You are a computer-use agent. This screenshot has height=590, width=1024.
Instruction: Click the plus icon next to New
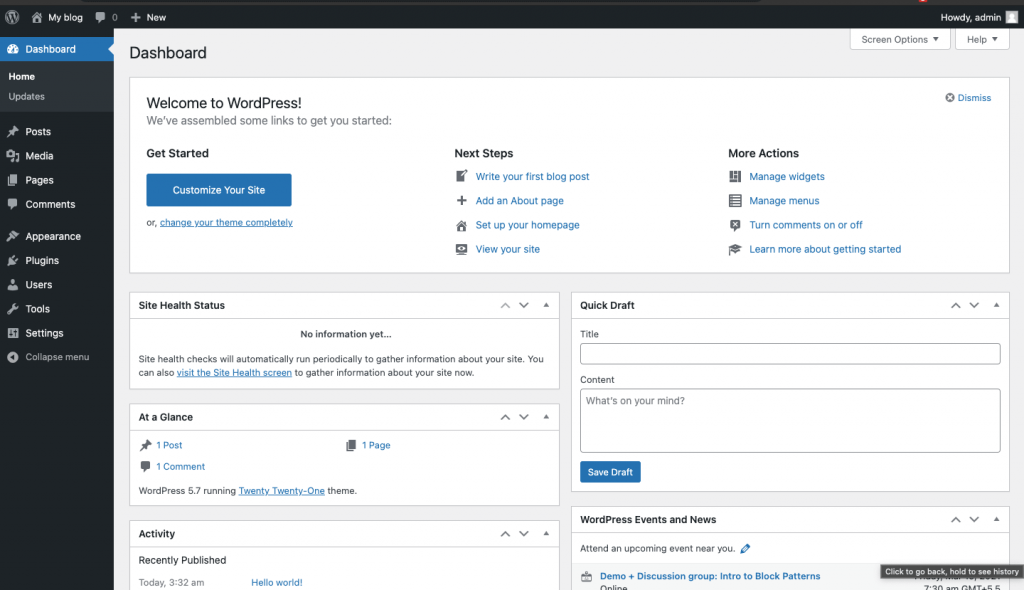[136, 18]
